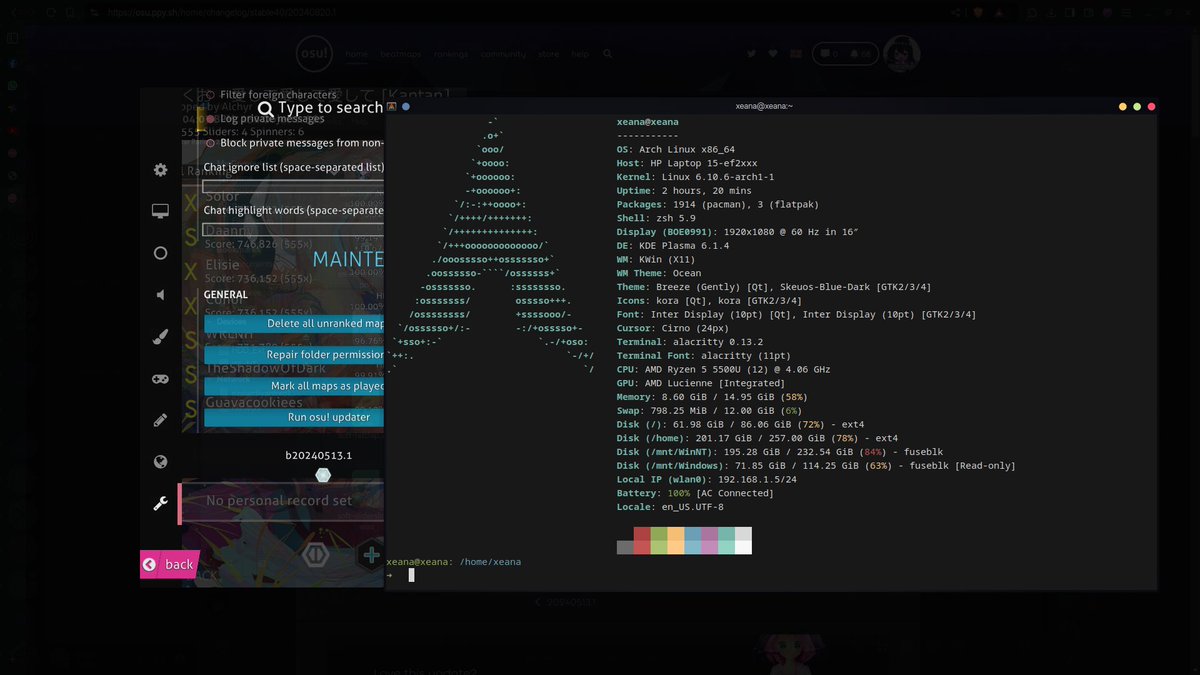The height and width of the screenshot is (675, 1200).
Task: Open the store menu on osu! website
Action: (548, 54)
